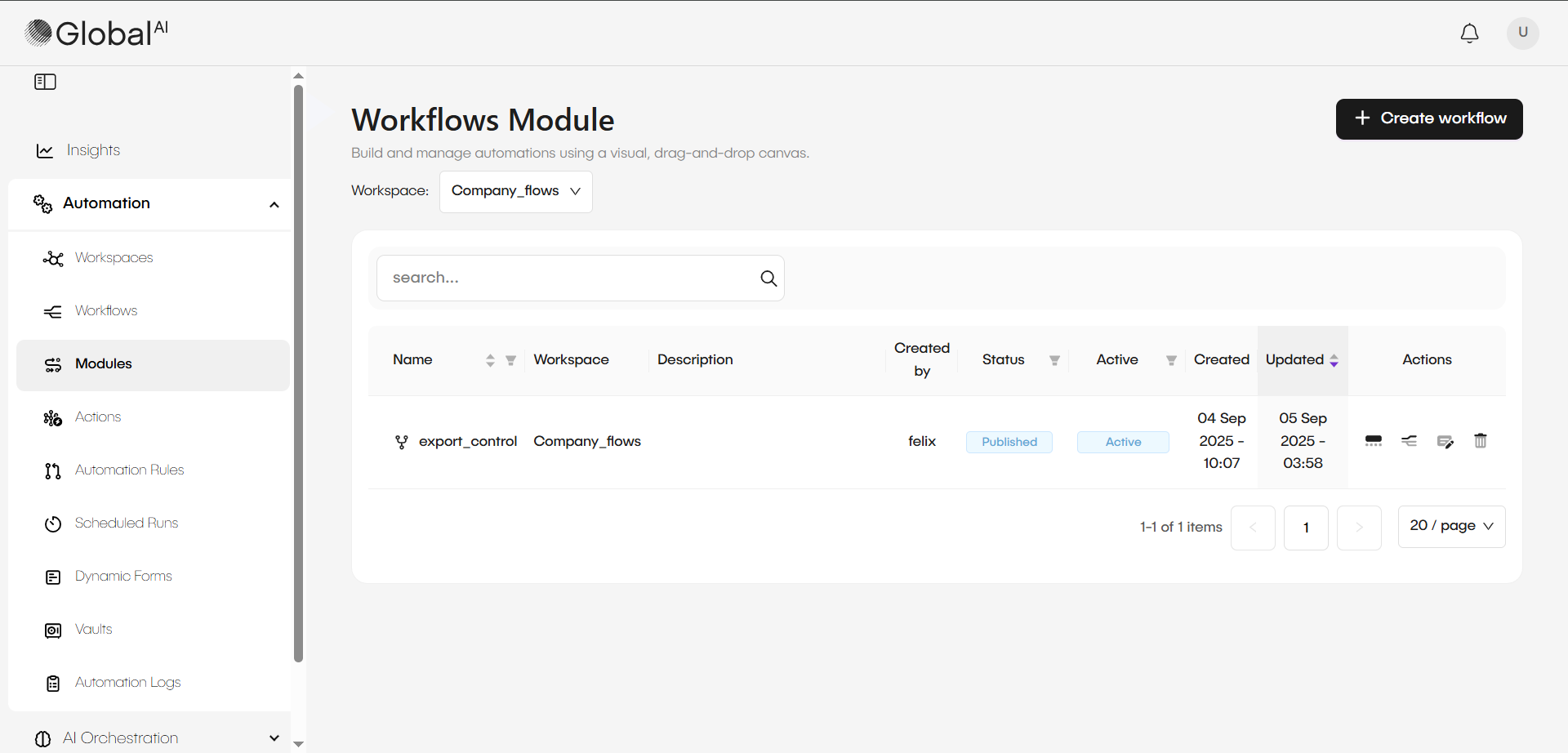The image size is (1568, 753).
Task: Open the 20 / page size dropdown
Action: pyautogui.click(x=1451, y=526)
